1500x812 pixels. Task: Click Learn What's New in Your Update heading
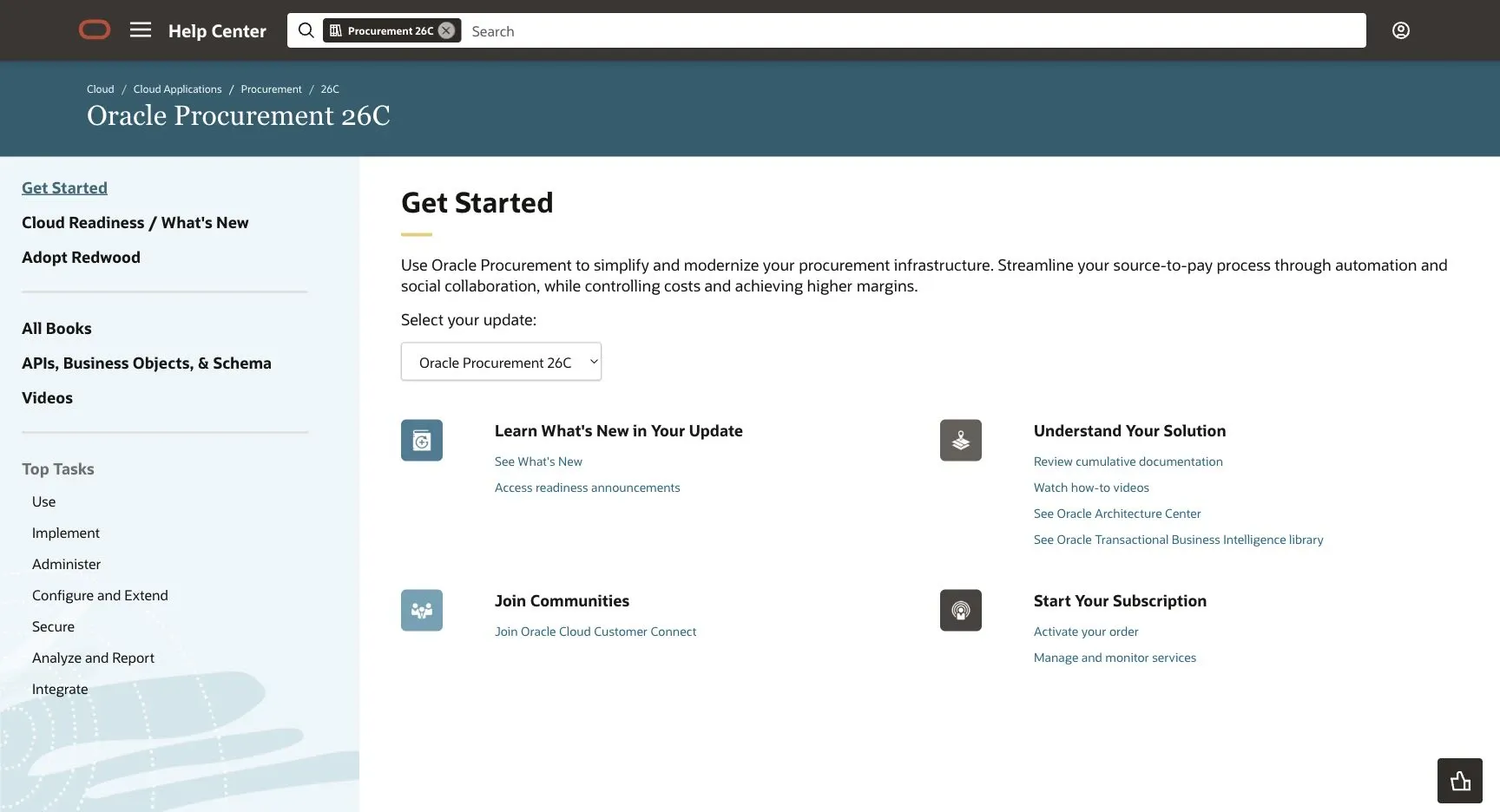click(x=618, y=431)
